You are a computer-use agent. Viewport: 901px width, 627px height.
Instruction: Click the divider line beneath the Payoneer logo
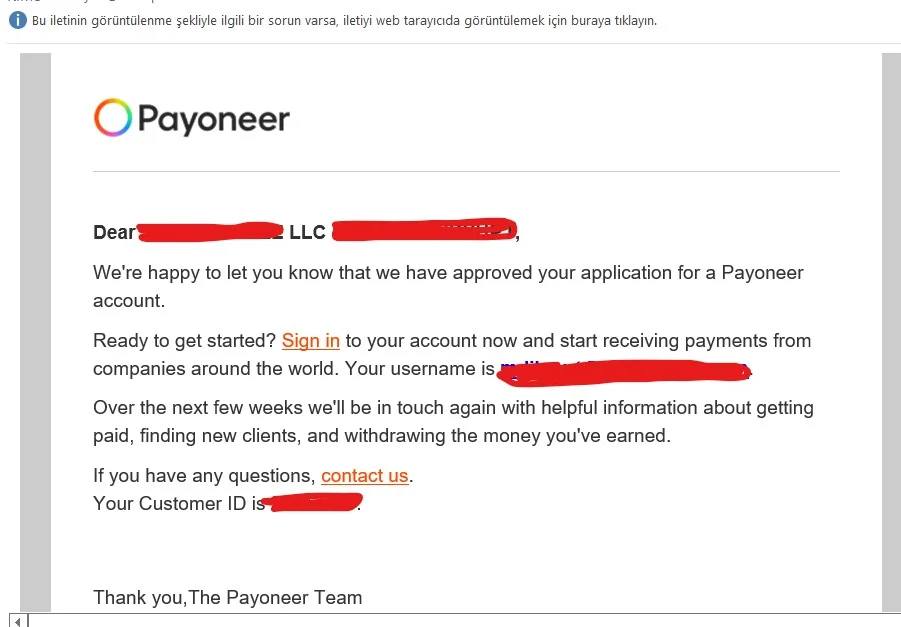pos(466,171)
